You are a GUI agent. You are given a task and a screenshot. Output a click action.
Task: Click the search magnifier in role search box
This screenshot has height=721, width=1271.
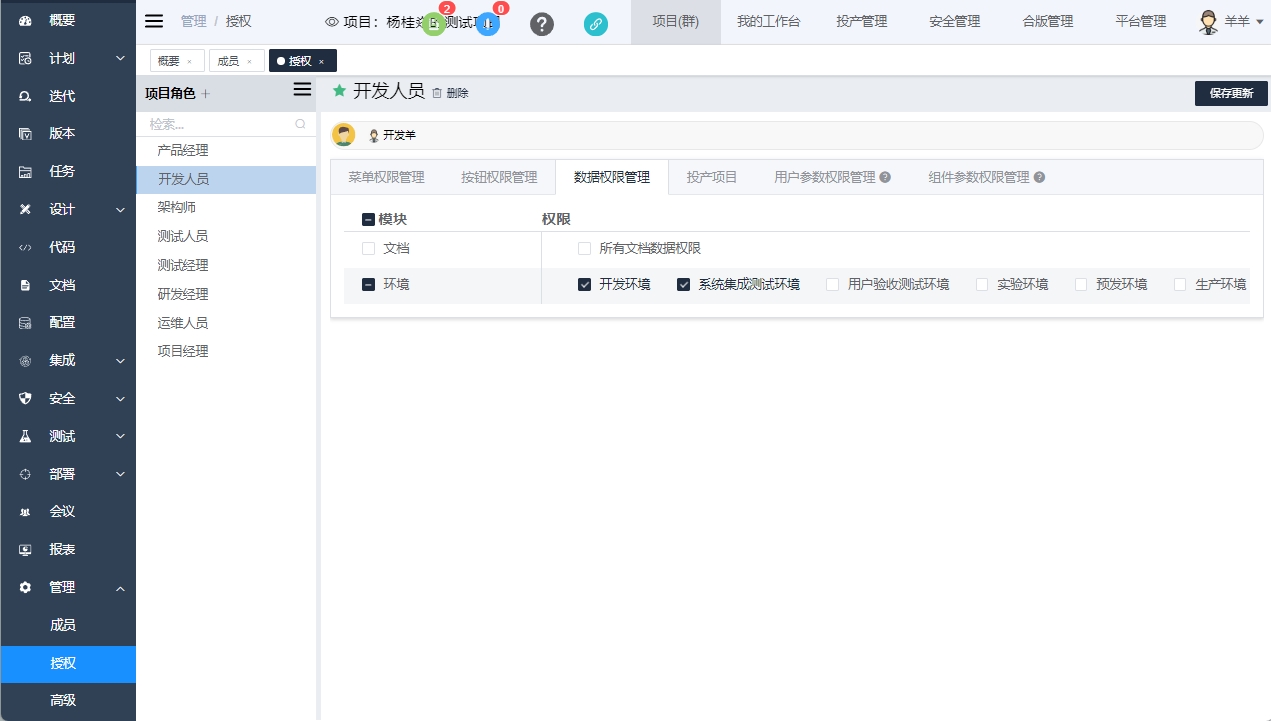[x=300, y=124]
